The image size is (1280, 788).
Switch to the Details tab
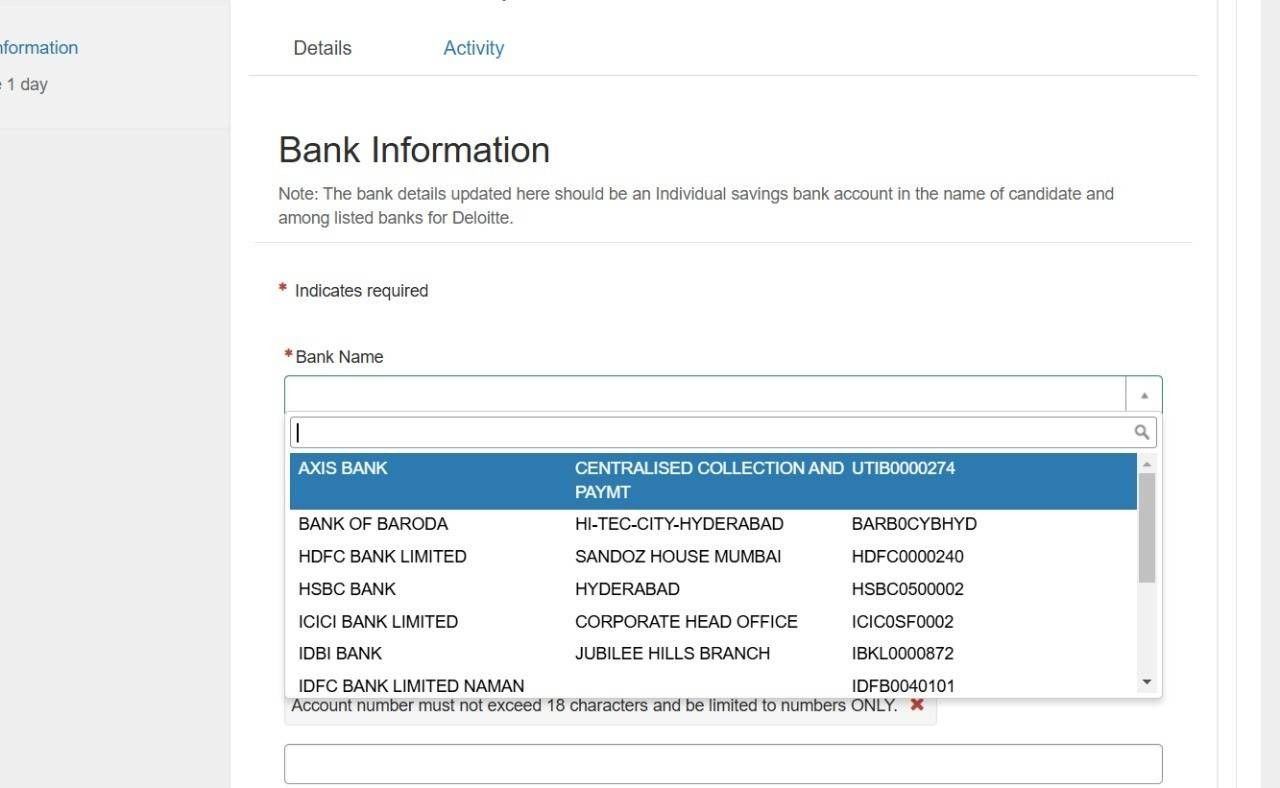(322, 47)
